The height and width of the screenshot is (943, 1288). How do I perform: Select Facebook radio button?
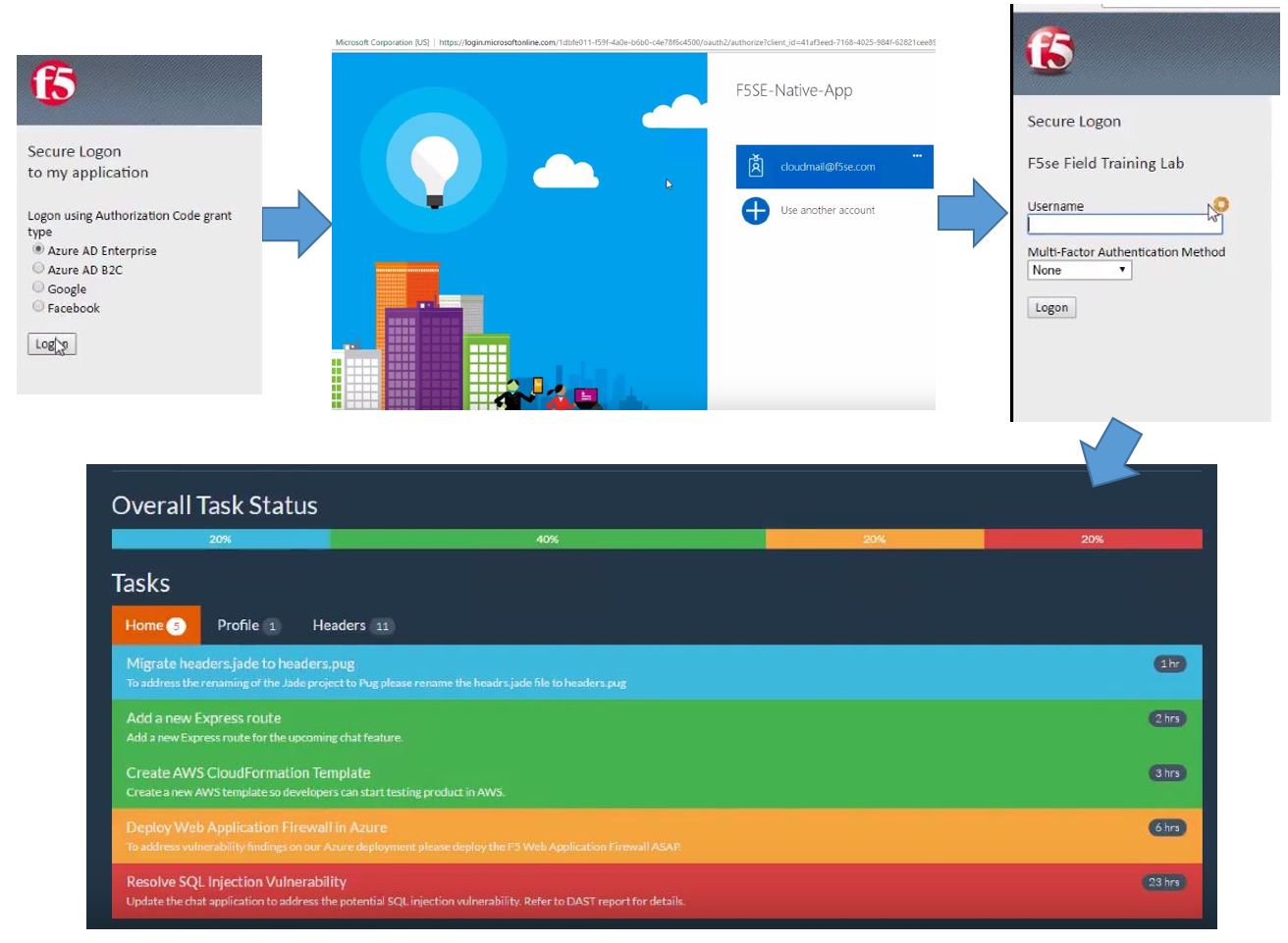click(38, 306)
